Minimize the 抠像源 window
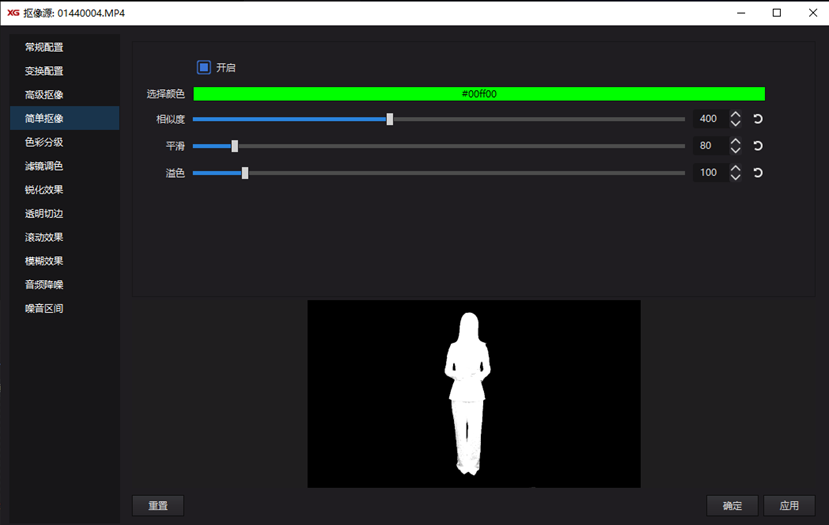The height and width of the screenshot is (525, 829). [741, 13]
